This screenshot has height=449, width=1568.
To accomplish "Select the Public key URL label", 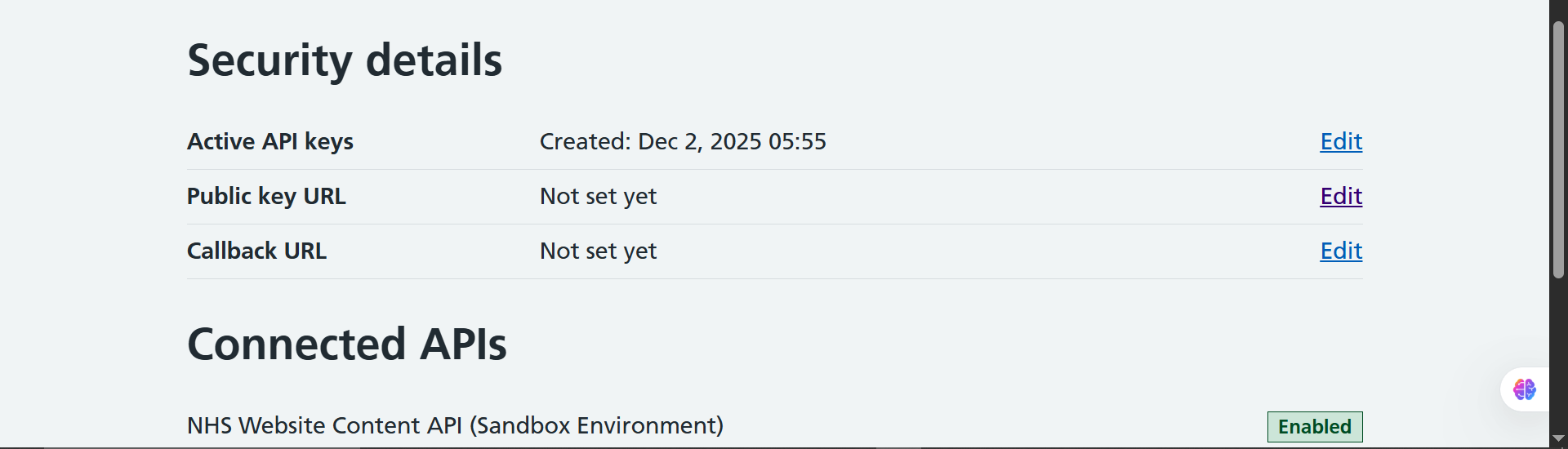I will [x=266, y=197].
